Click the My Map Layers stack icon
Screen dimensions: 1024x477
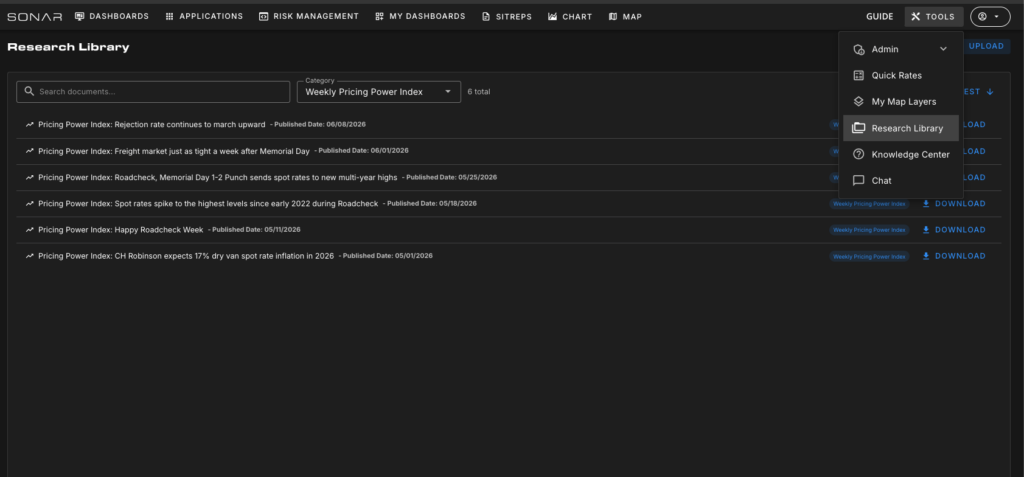click(859, 101)
